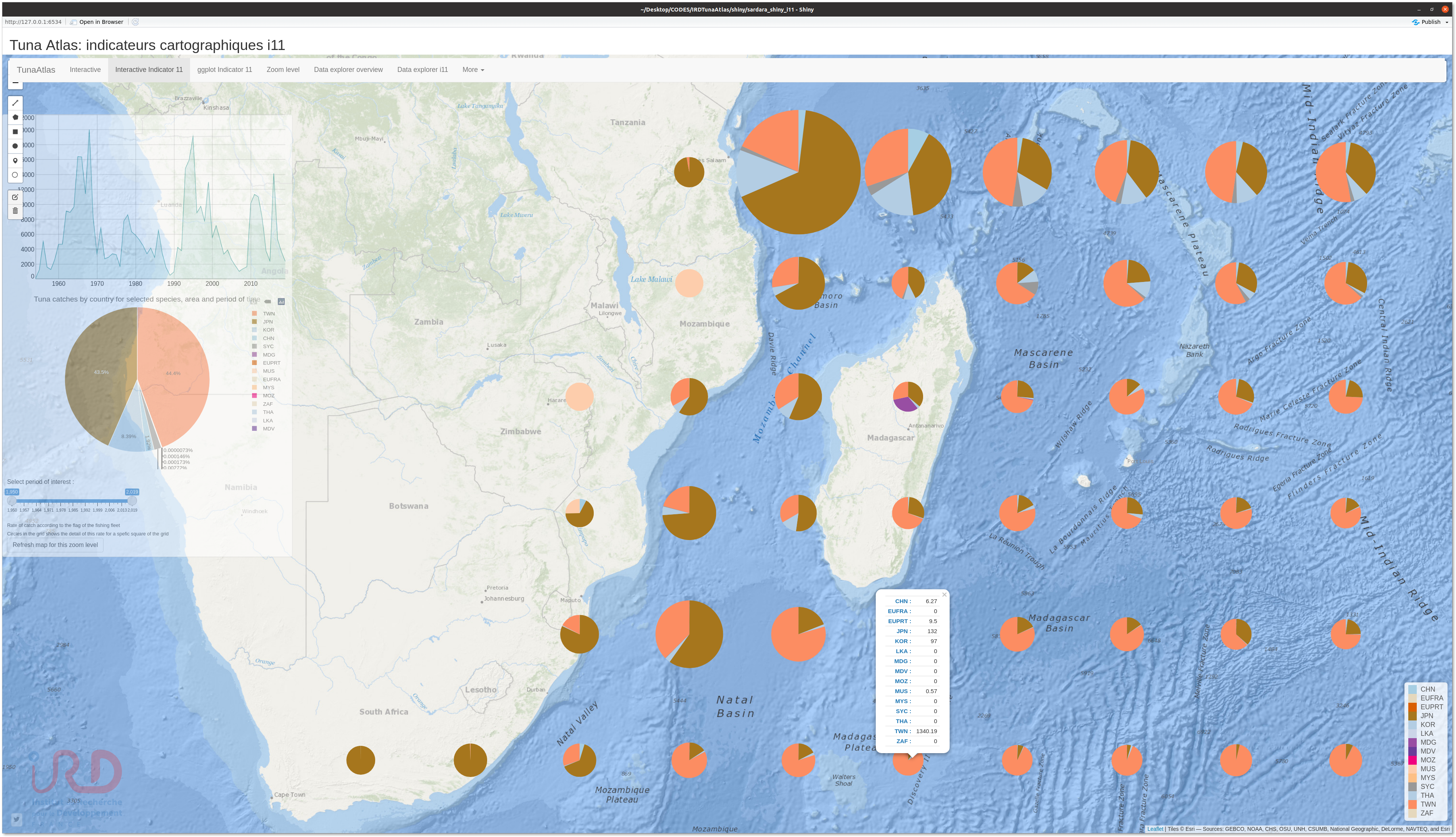Click the Plotly logo icon on pie chart
This screenshot has width=1456, height=837.
[281, 301]
